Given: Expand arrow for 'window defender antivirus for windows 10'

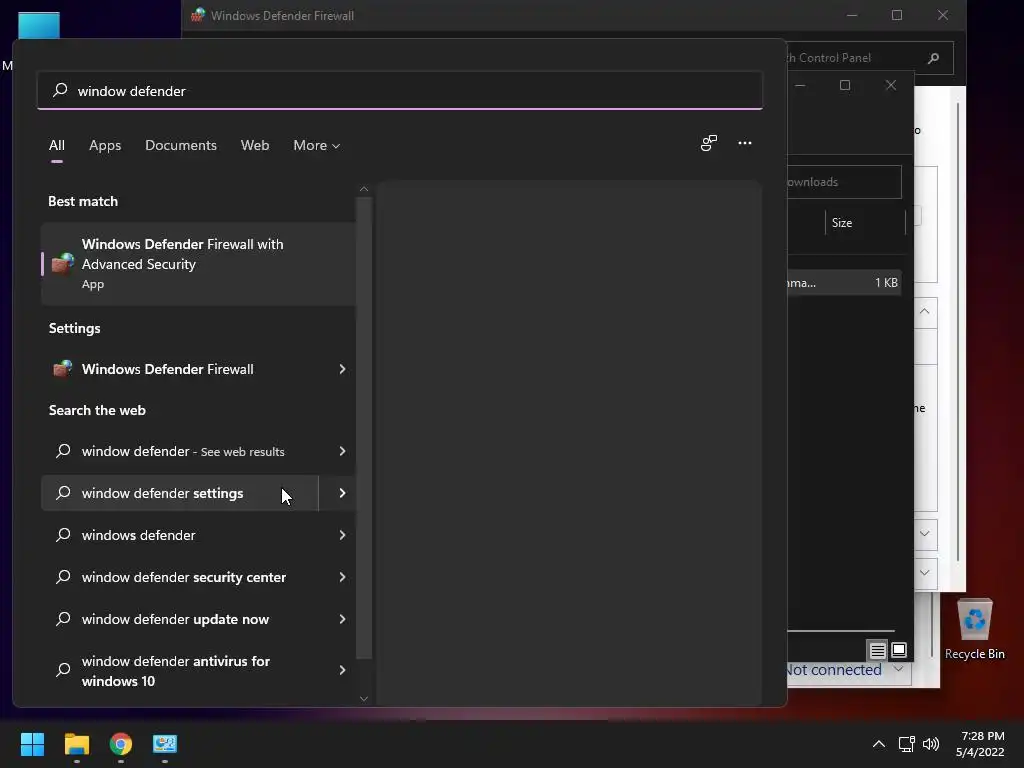Looking at the screenshot, I should [342, 670].
